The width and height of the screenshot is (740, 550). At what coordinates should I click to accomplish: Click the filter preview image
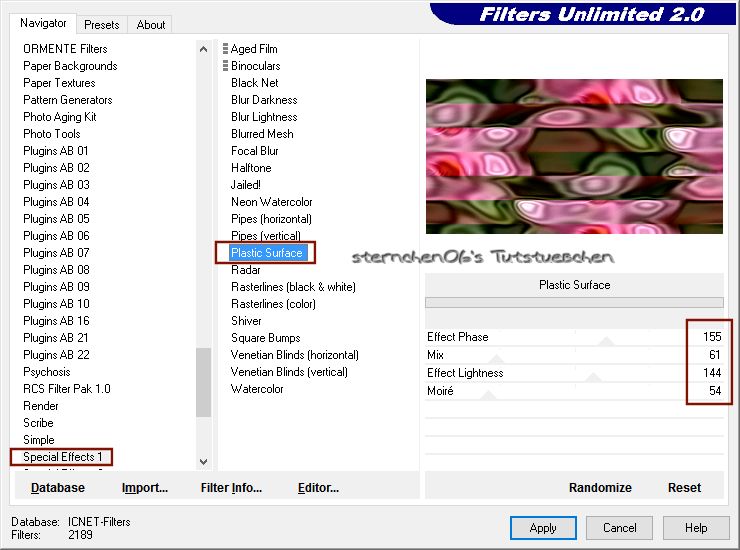point(574,157)
